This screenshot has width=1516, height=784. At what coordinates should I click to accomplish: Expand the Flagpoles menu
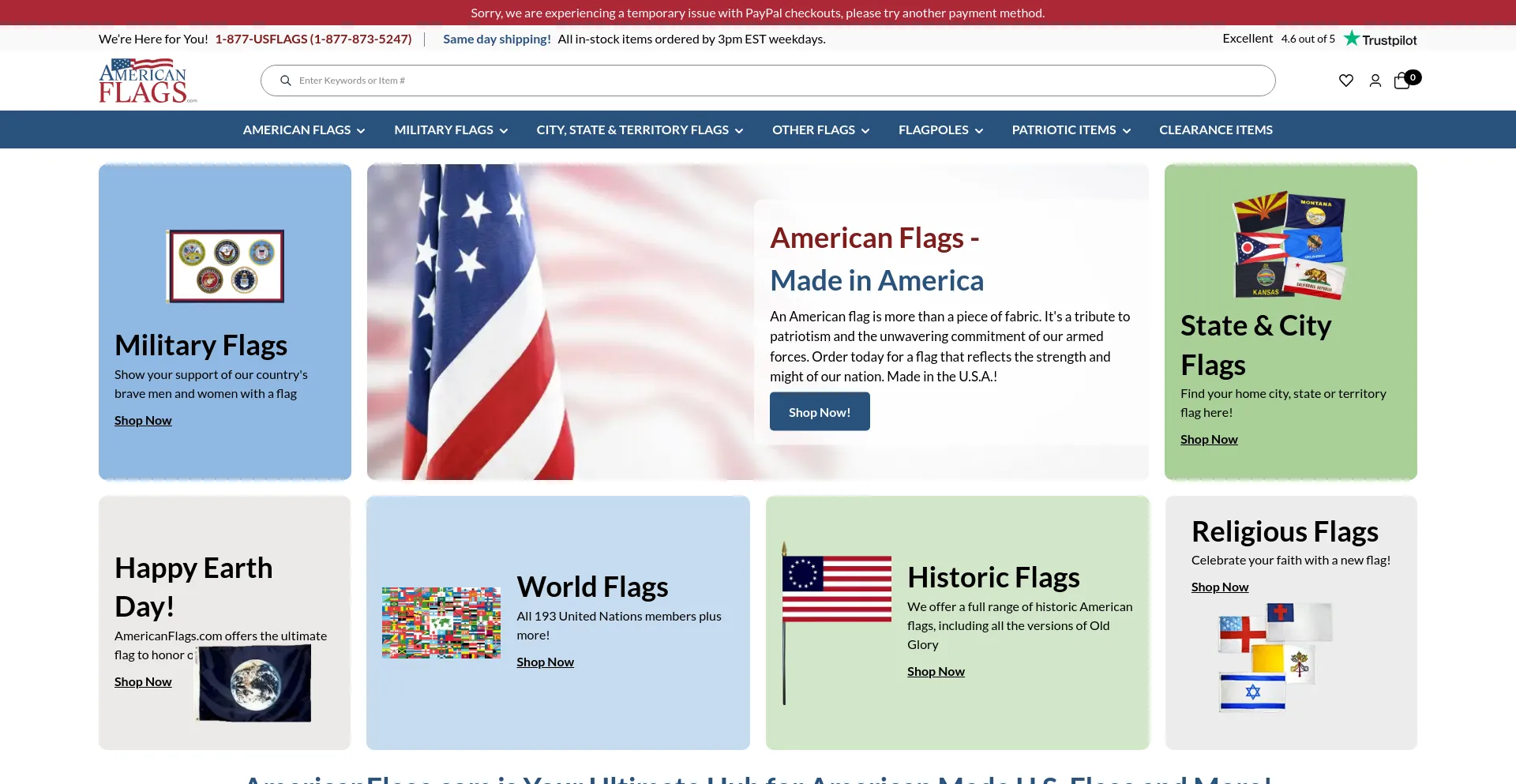coord(940,129)
